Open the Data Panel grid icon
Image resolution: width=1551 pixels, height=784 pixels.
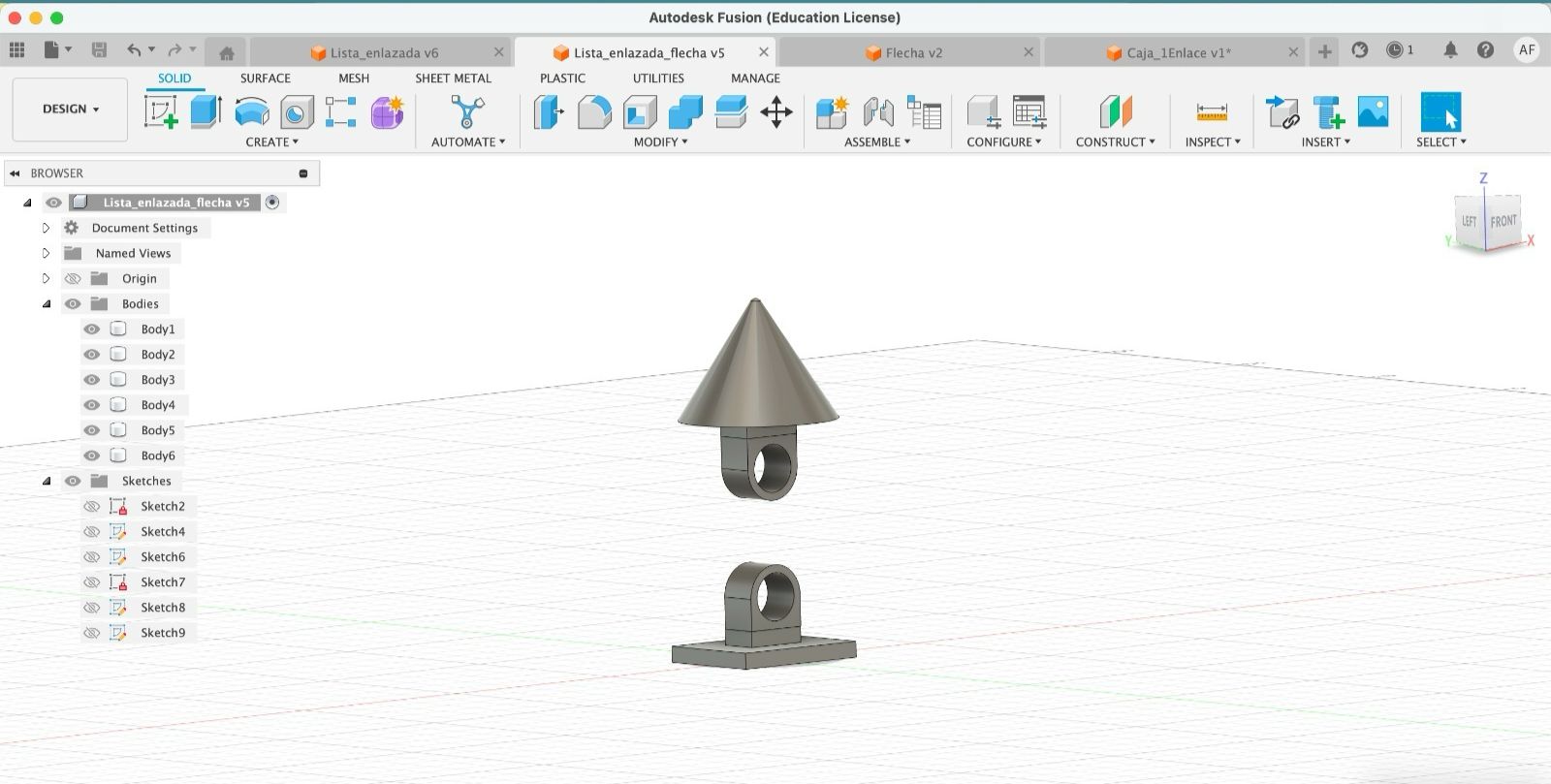coord(16,50)
